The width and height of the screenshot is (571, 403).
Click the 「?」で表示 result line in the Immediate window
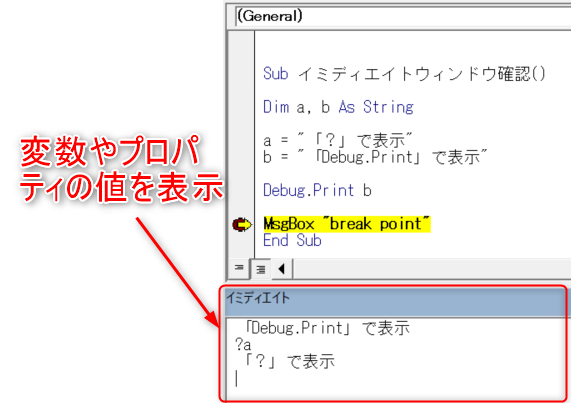point(288,361)
